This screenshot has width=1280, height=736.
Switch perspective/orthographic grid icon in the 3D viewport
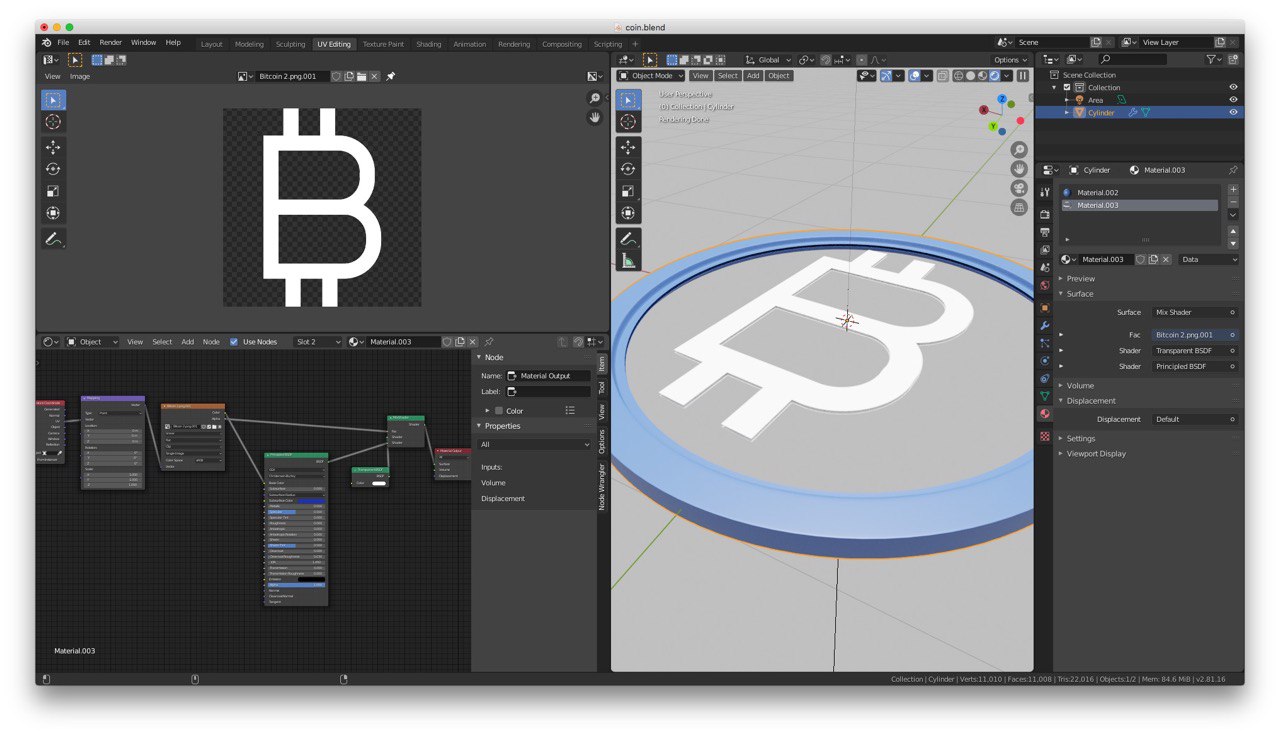click(x=1019, y=207)
